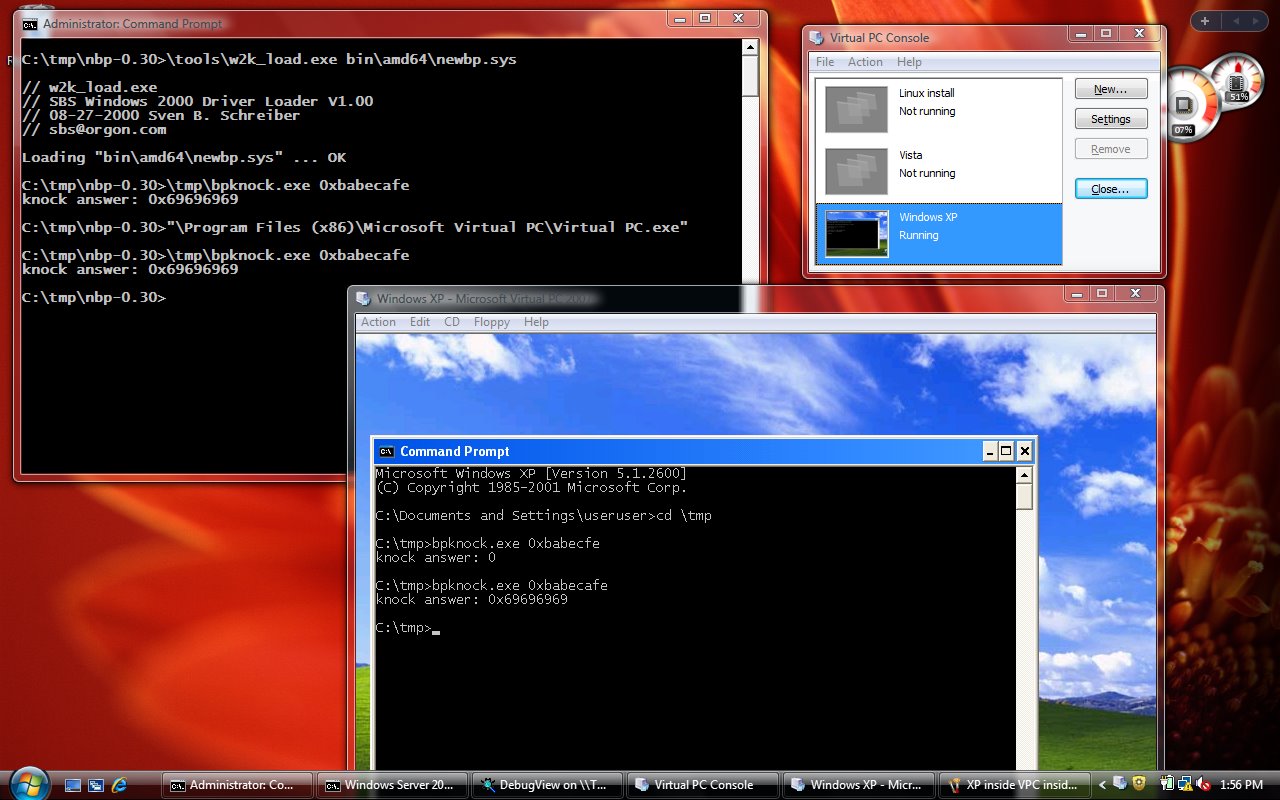
Task: Click yellow security shield tray icon
Action: [1138, 785]
